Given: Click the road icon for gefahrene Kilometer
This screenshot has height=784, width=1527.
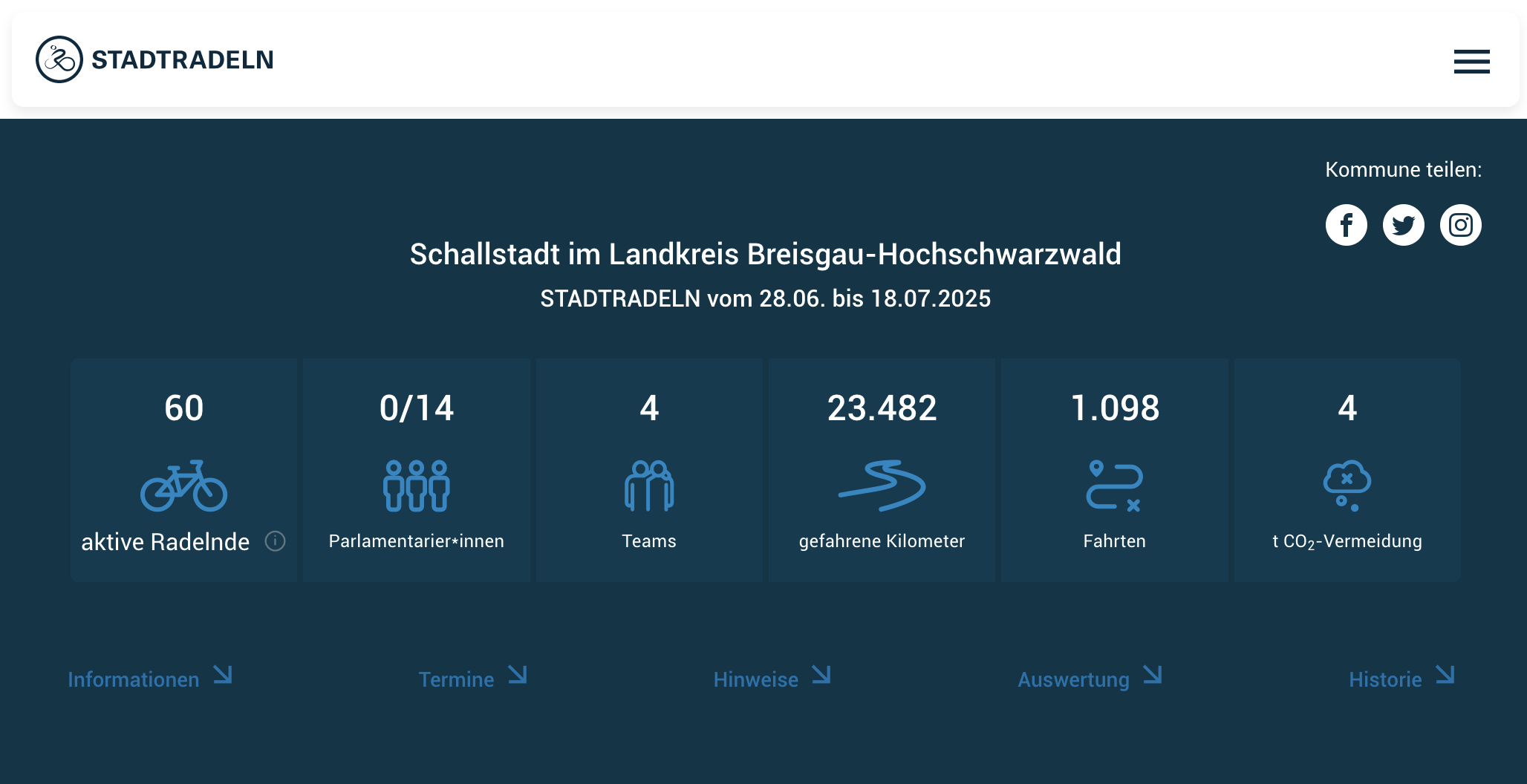Looking at the screenshot, I should tap(882, 486).
